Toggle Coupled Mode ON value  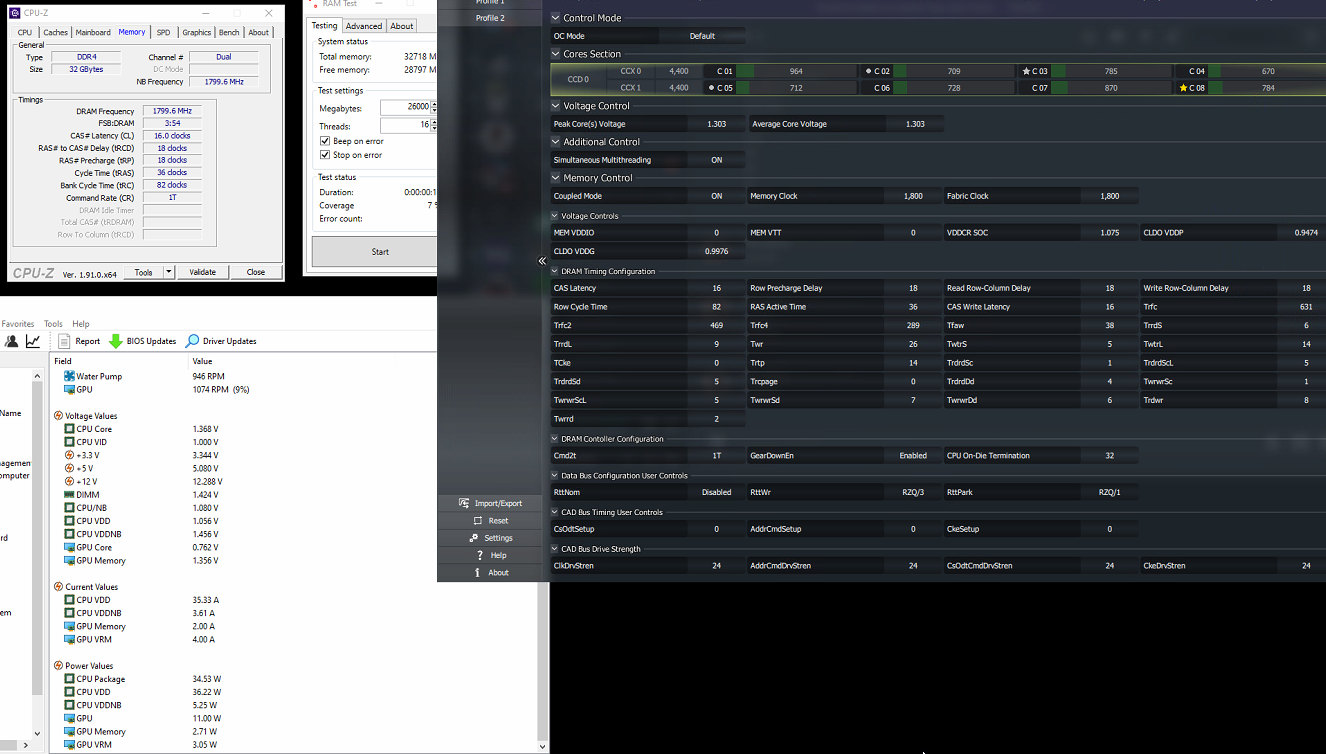[x=717, y=196]
